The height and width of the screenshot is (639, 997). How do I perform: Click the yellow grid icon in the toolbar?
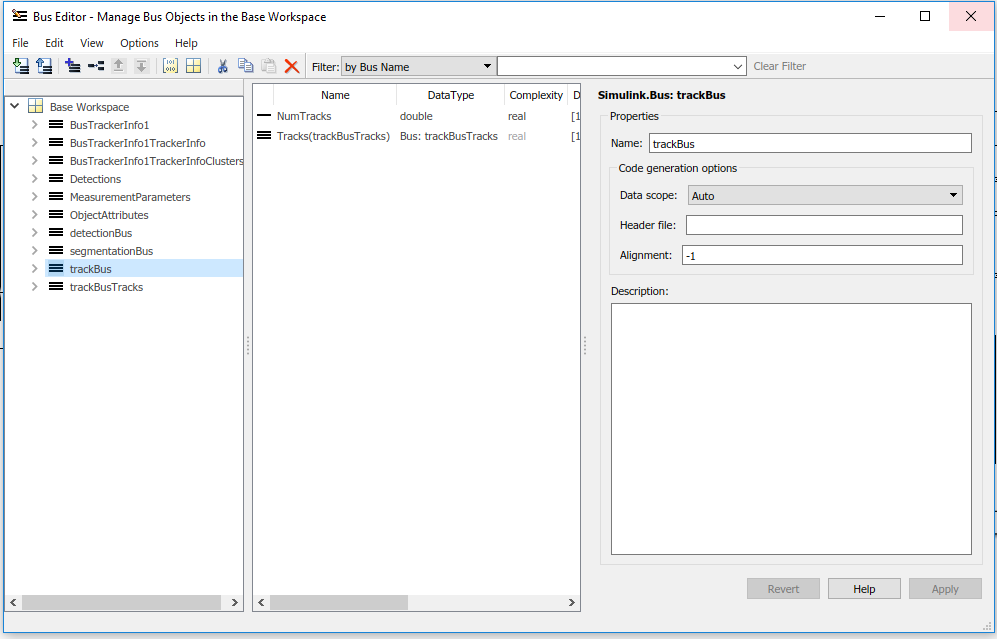[193, 66]
